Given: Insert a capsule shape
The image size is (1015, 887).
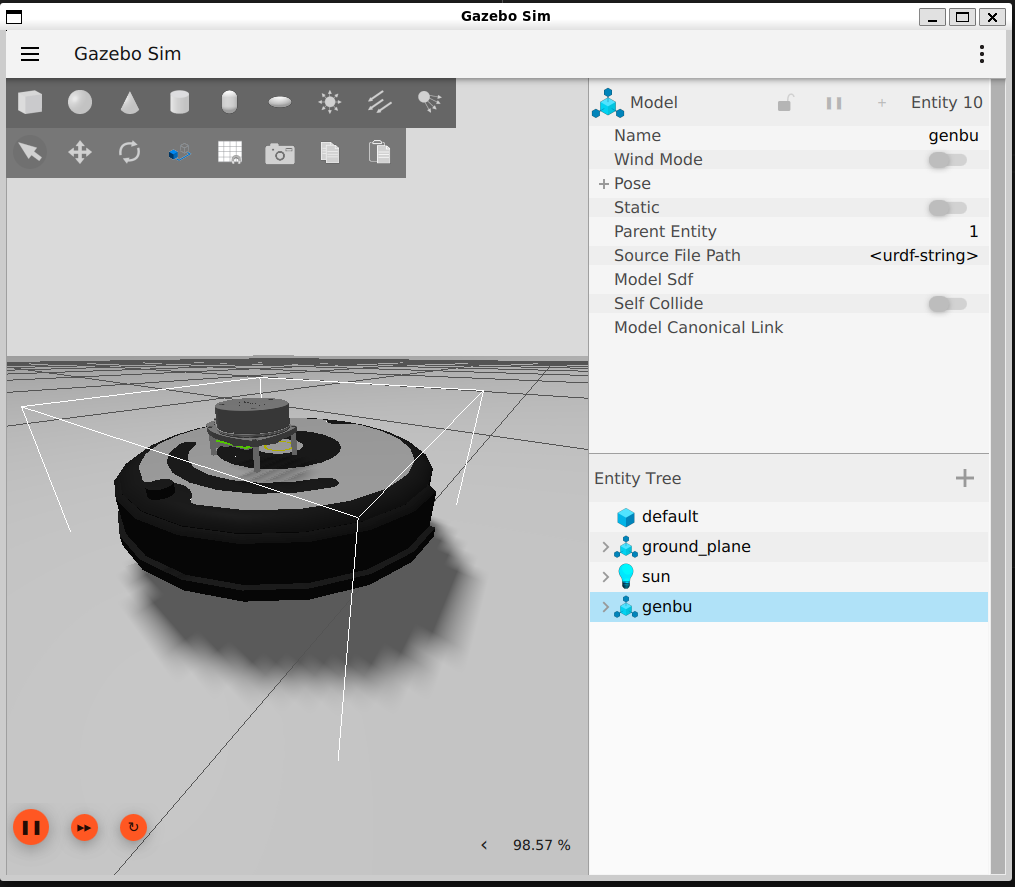Looking at the screenshot, I should (230, 102).
